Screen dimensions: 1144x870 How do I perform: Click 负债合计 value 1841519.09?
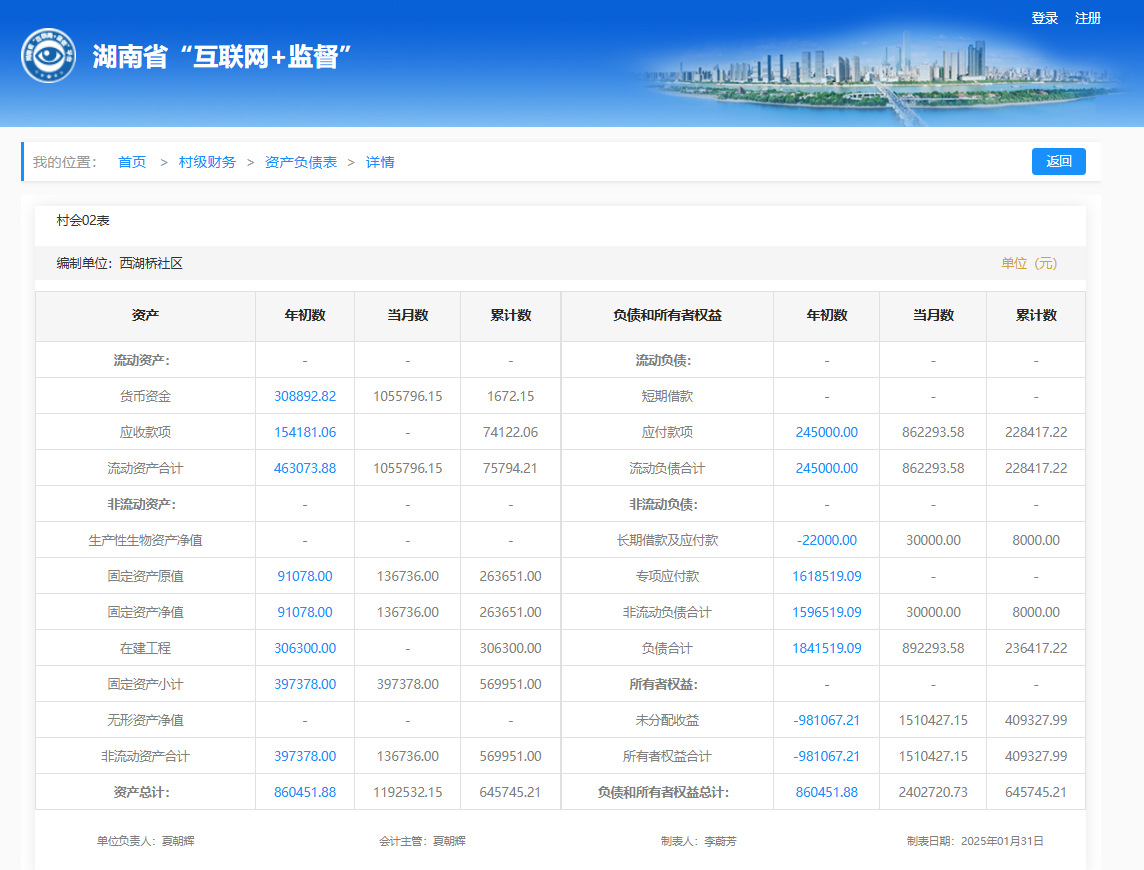827,648
